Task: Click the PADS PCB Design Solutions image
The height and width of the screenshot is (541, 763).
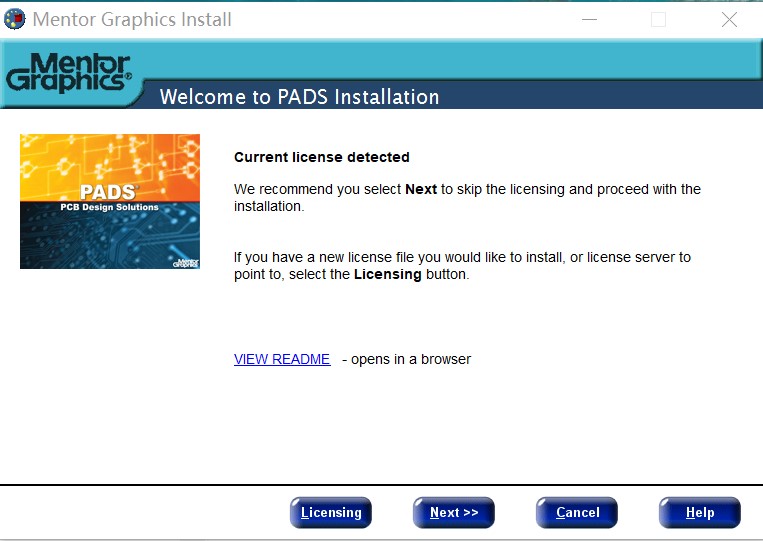Action: point(110,201)
